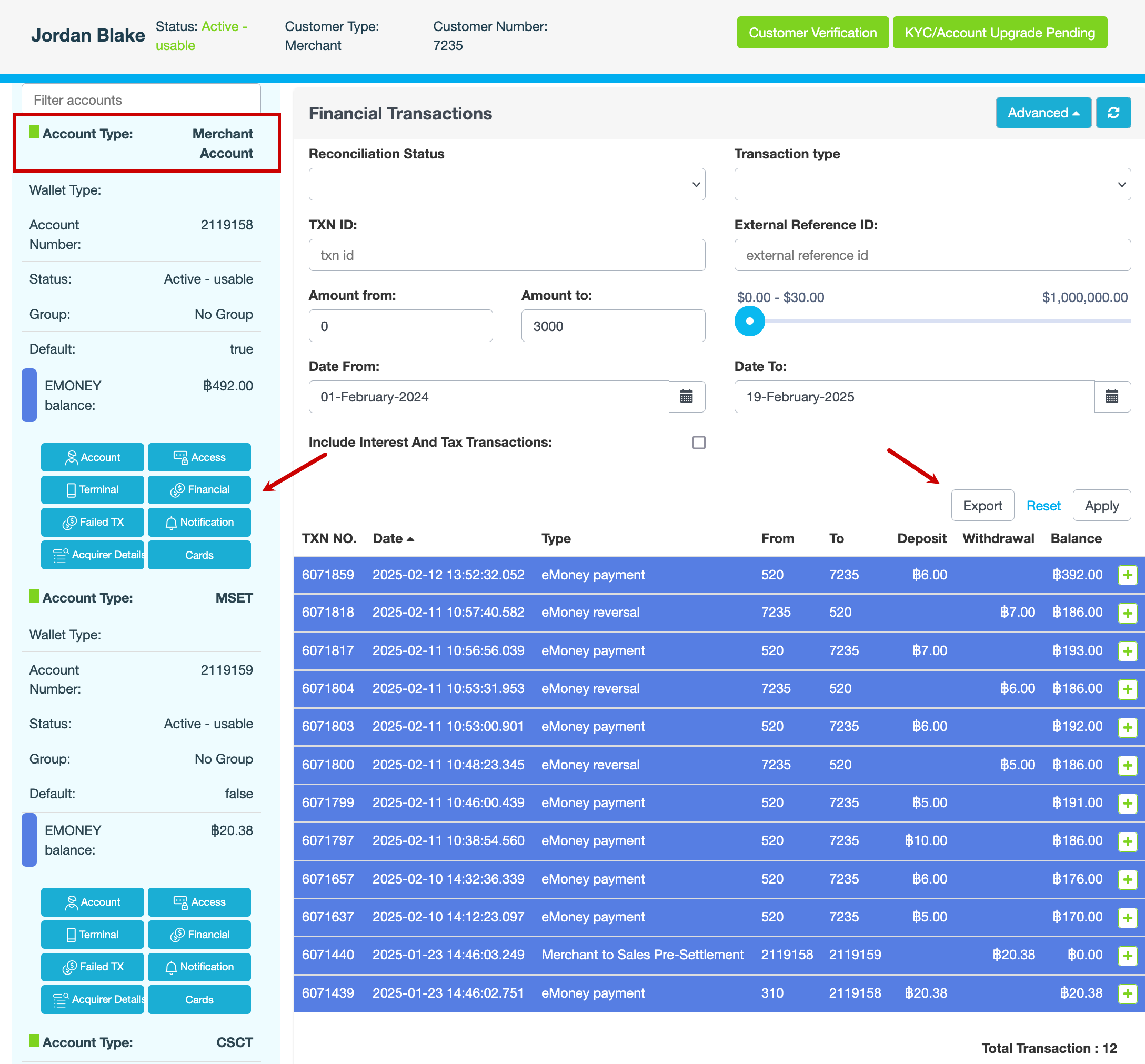Click the Export button
The height and width of the screenshot is (1064, 1145).
(982, 506)
